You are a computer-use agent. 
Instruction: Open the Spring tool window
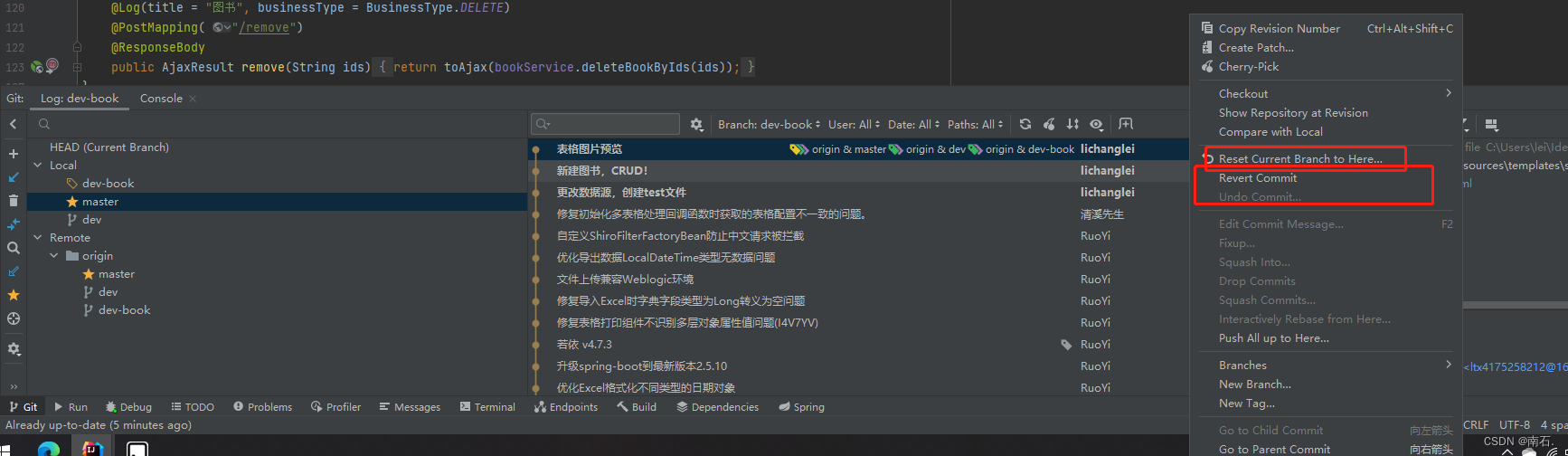pos(801,407)
